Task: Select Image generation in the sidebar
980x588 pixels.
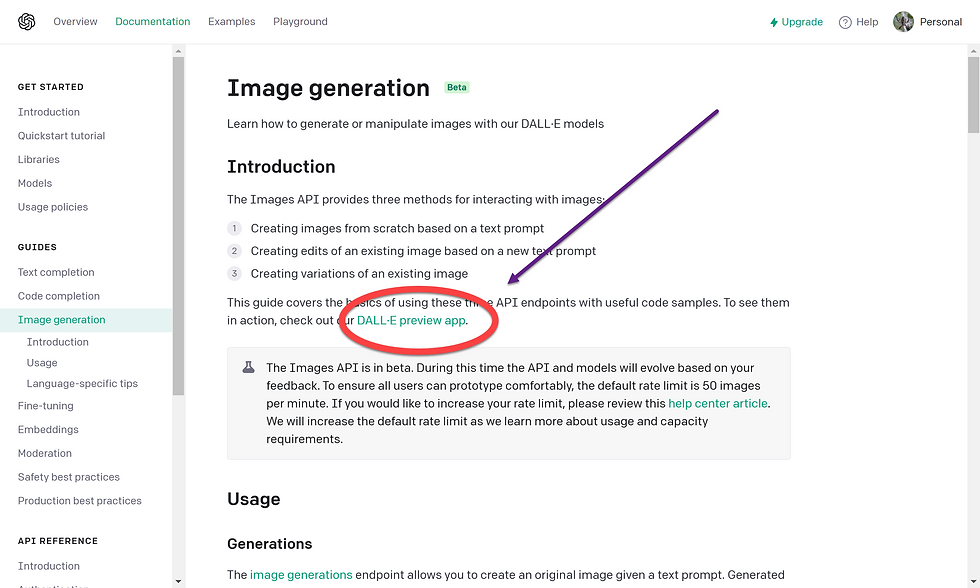Action: click(86, 320)
